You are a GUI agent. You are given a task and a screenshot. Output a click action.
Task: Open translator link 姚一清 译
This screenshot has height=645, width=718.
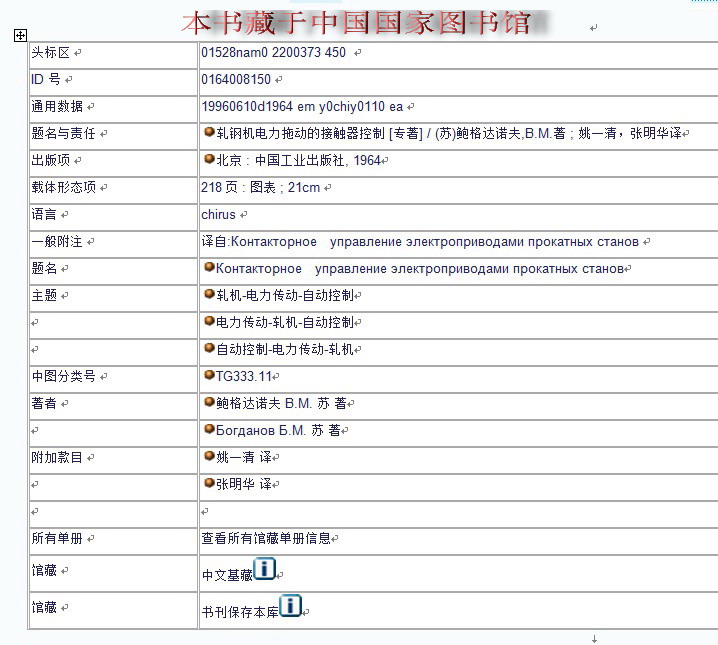pos(244,458)
